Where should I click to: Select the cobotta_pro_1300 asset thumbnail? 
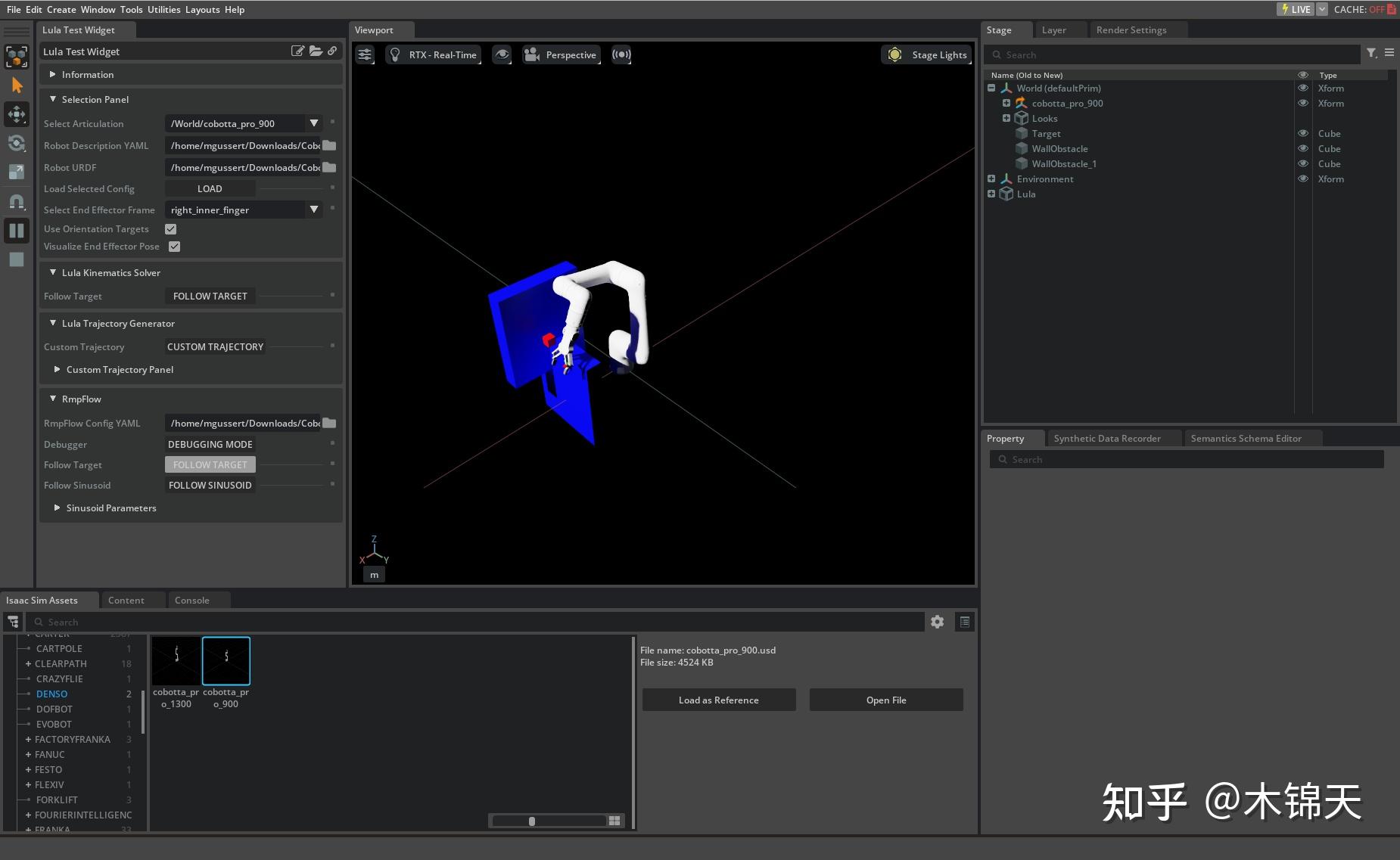click(x=176, y=660)
